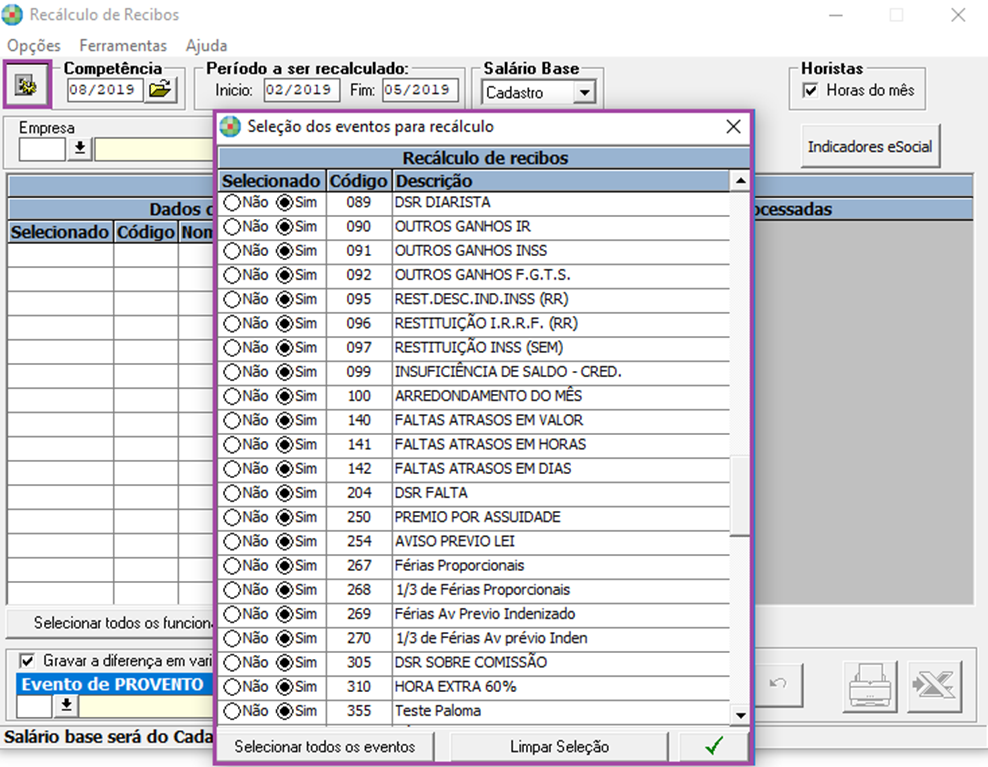The image size is (988, 767).
Task: Click the Evento de PROVENTO lookup arrow
Action: coord(66,706)
